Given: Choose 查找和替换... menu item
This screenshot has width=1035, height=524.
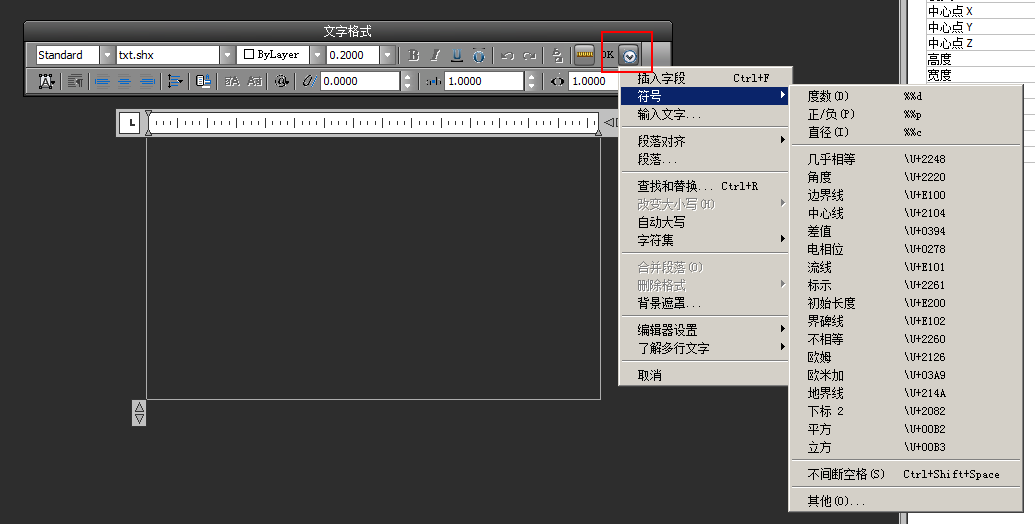Looking at the screenshot, I should click(705, 186).
